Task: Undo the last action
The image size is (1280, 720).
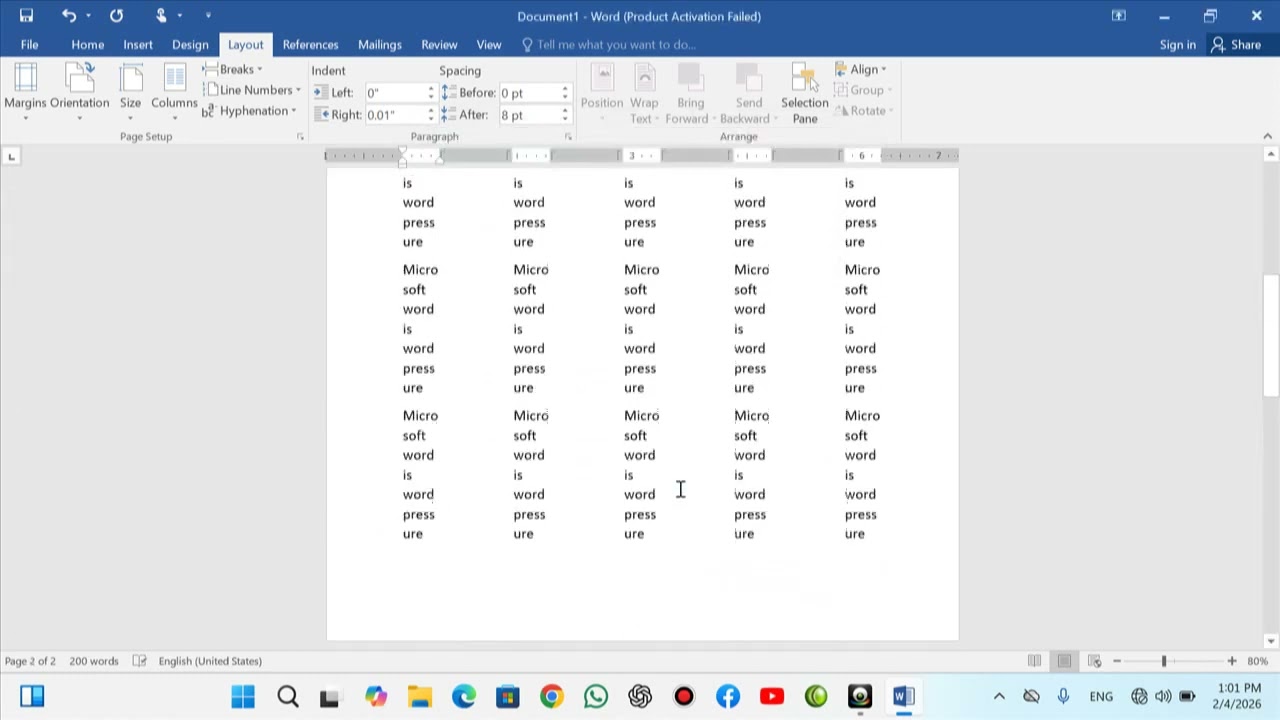Action: click(68, 16)
